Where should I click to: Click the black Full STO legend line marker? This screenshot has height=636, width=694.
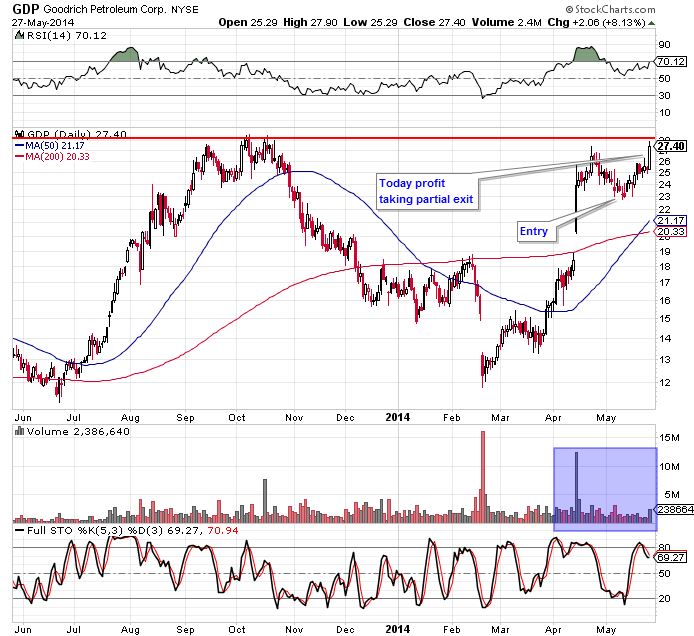(19, 530)
